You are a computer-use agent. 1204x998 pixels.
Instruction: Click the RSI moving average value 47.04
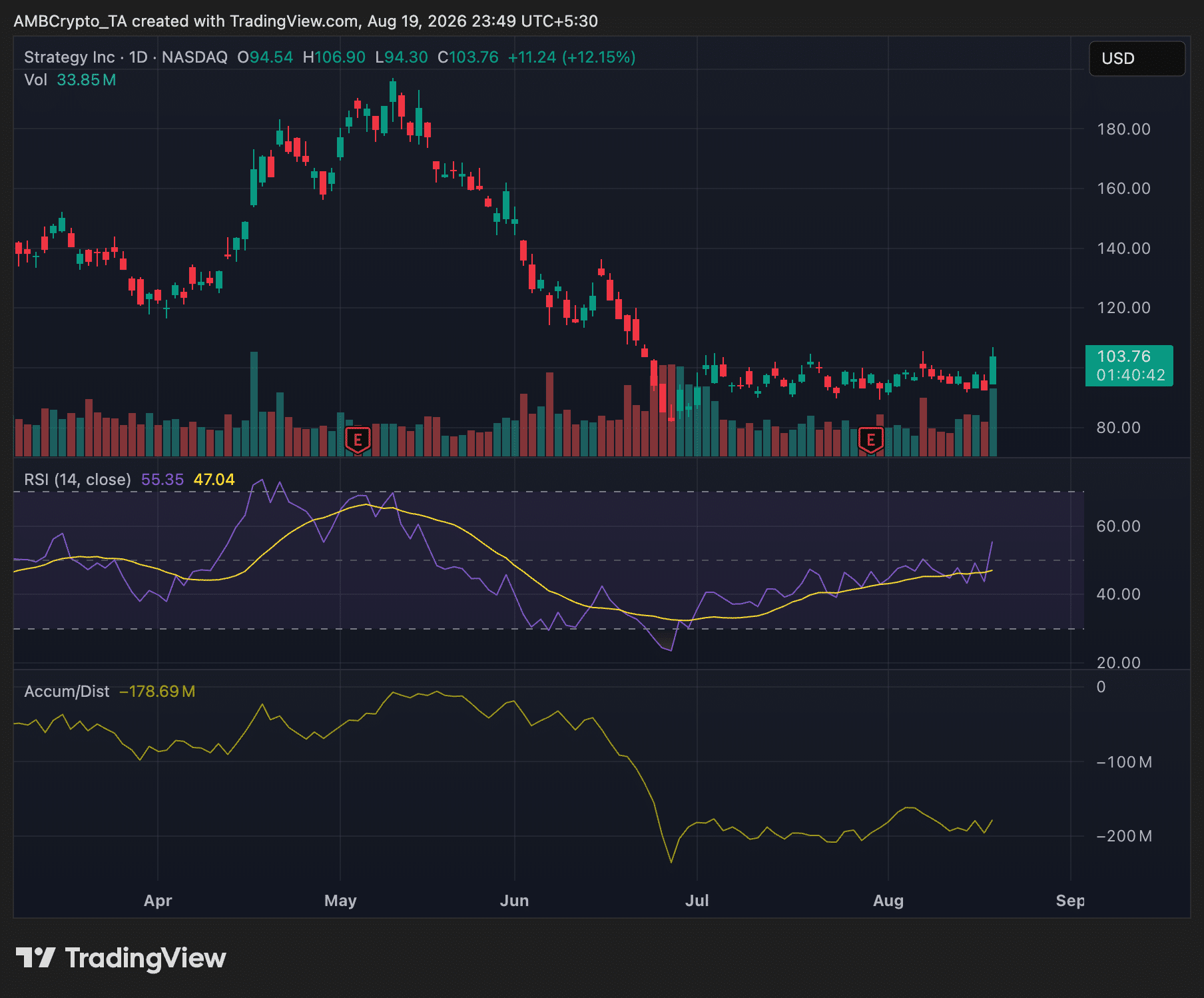point(214,480)
